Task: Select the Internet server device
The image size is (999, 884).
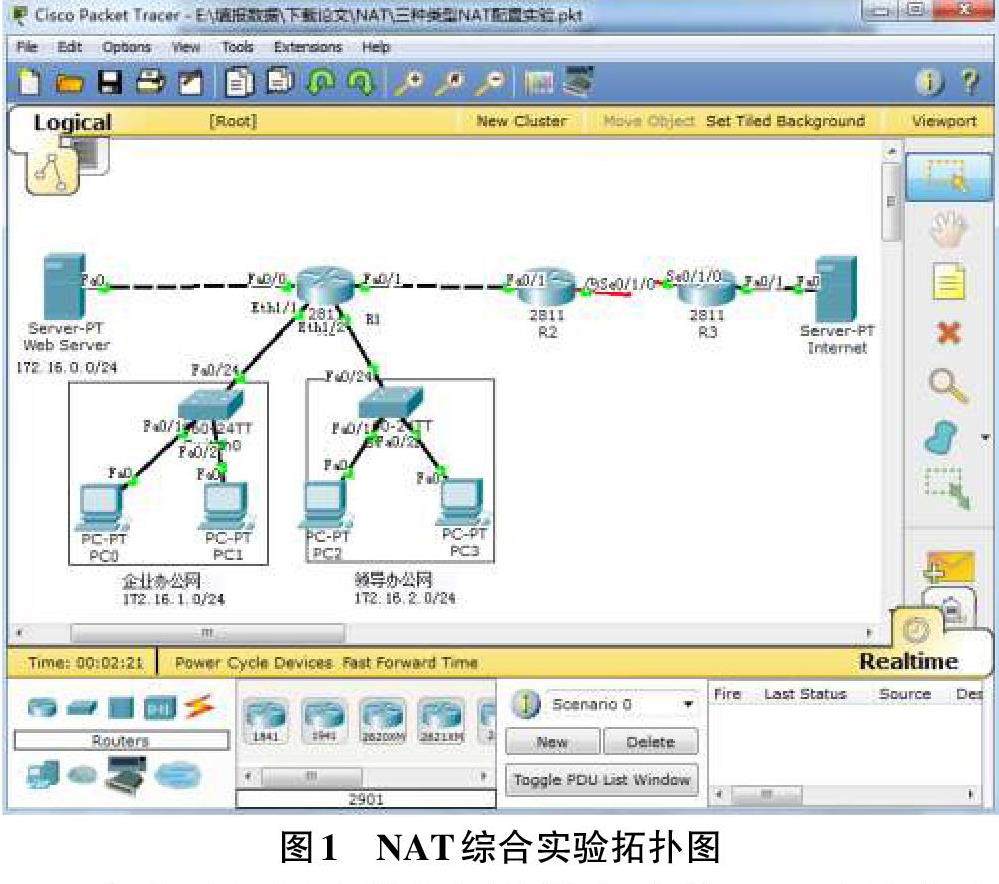Action: click(x=836, y=289)
